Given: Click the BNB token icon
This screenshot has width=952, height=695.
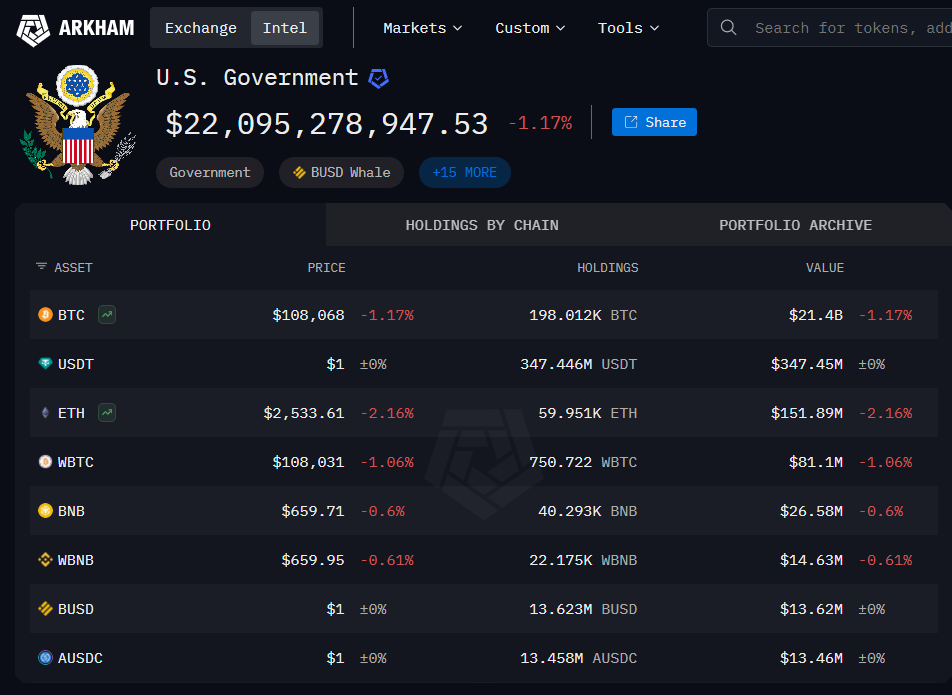Looking at the screenshot, I should [x=46, y=511].
